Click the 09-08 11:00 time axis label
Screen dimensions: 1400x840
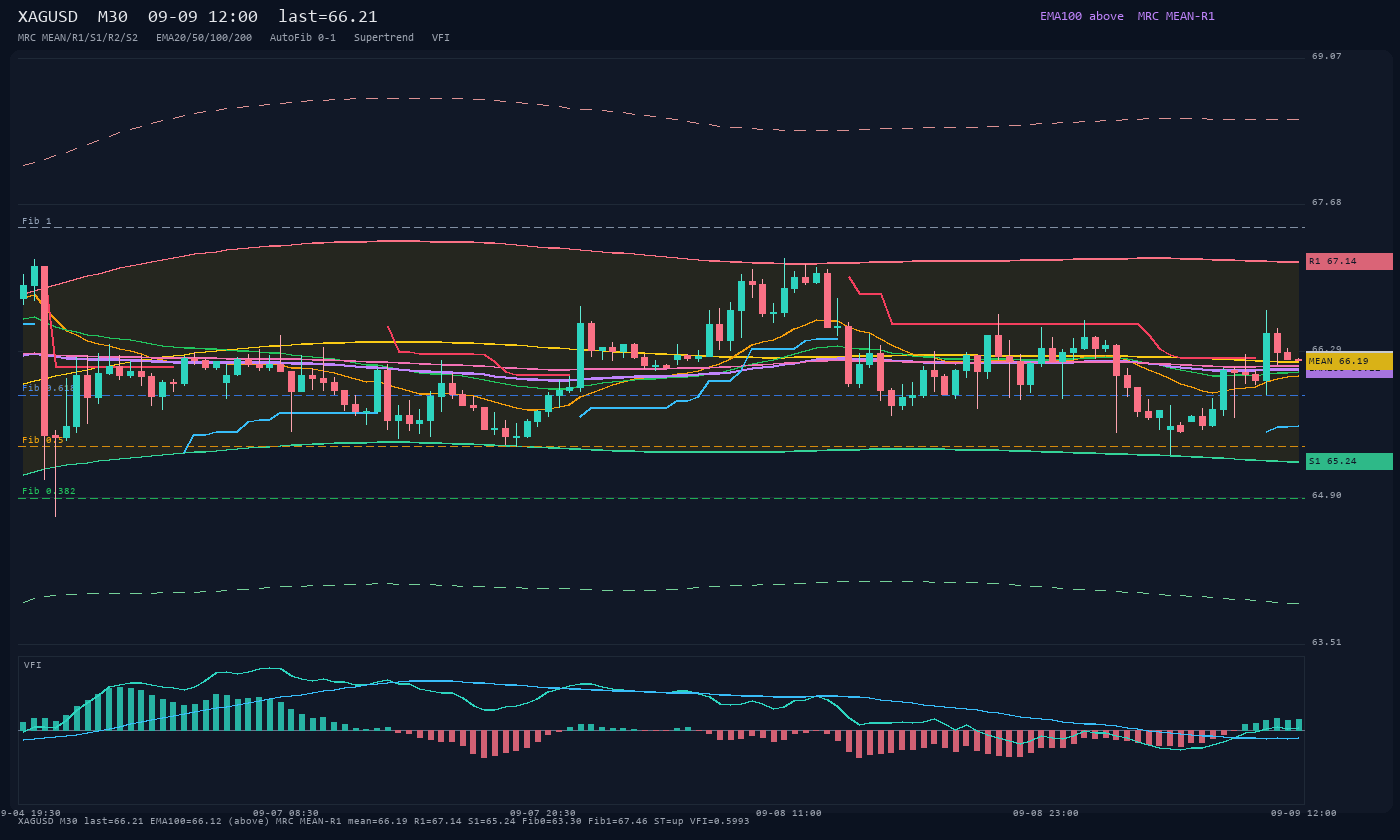coord(789,813)
